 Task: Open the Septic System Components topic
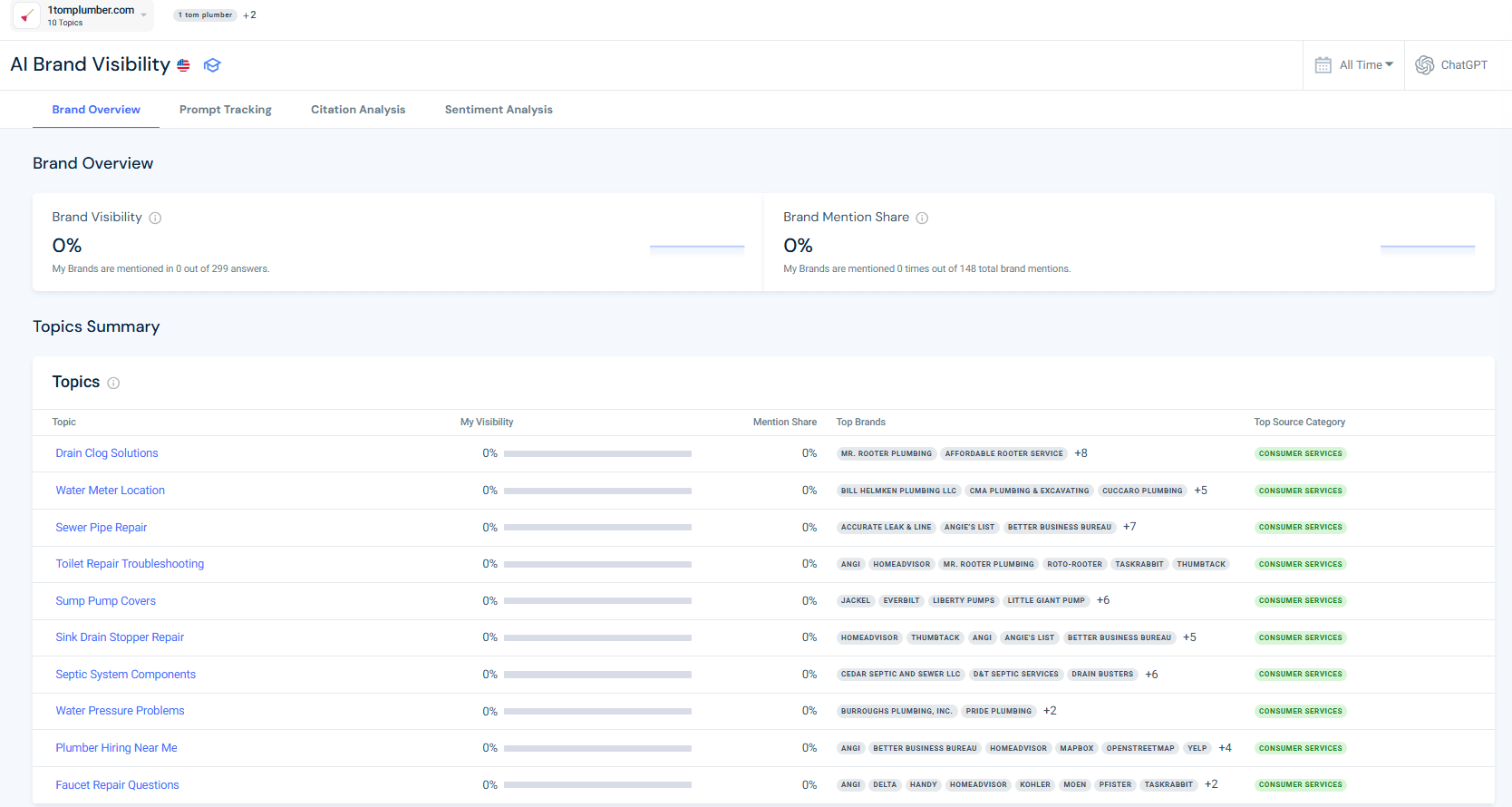point(126,675)
